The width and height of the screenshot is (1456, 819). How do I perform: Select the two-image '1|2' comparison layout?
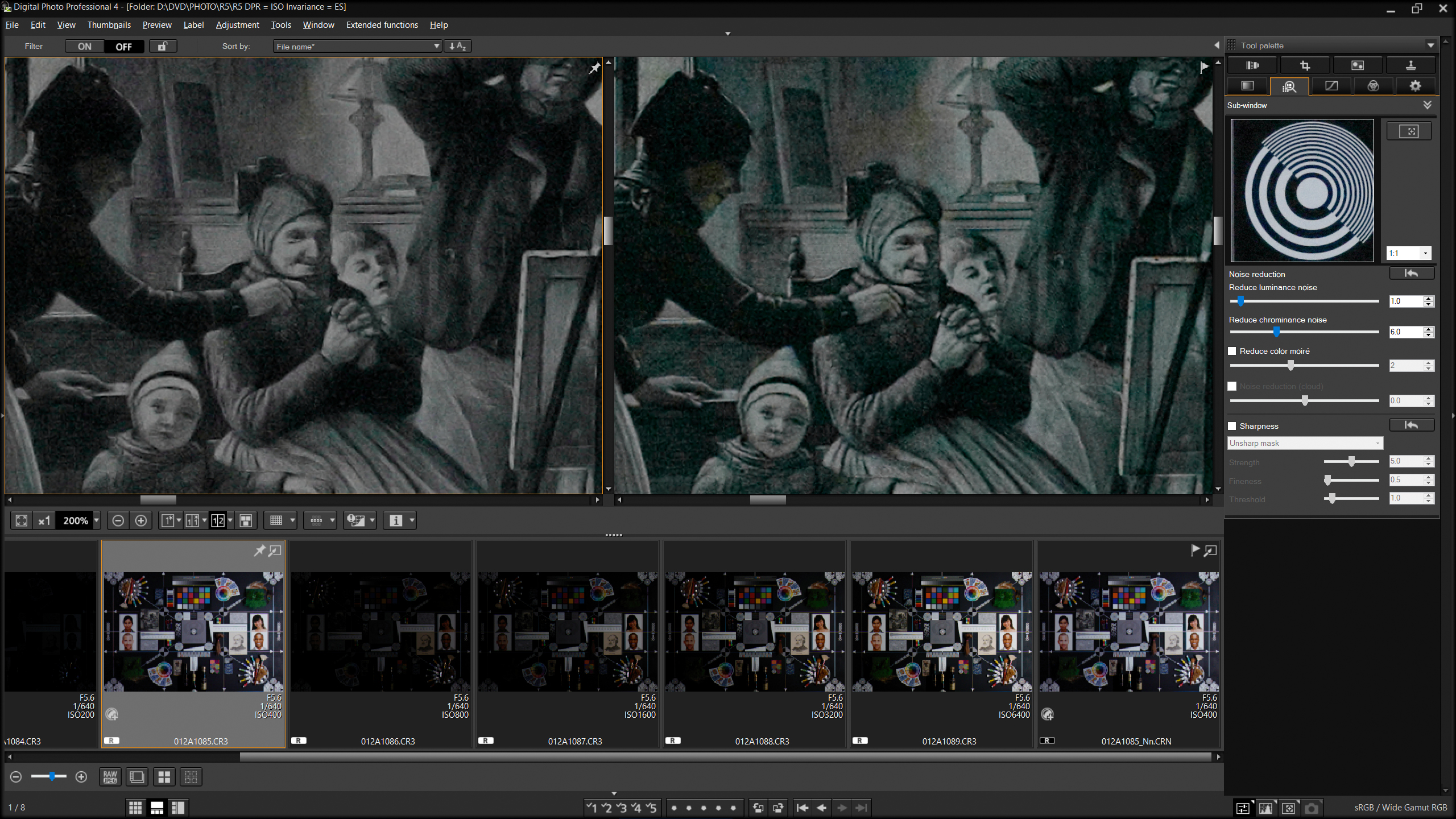pyautogui.click(x=218, y=520)
